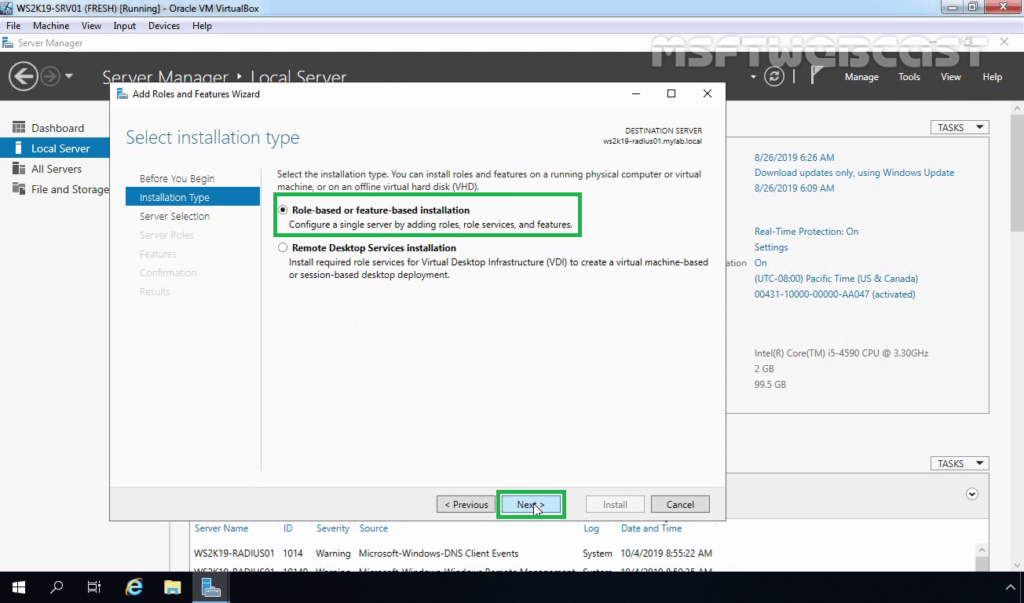Select Role-based or feature-based installation
This screenshot has height=603, width=1024.
282,210
